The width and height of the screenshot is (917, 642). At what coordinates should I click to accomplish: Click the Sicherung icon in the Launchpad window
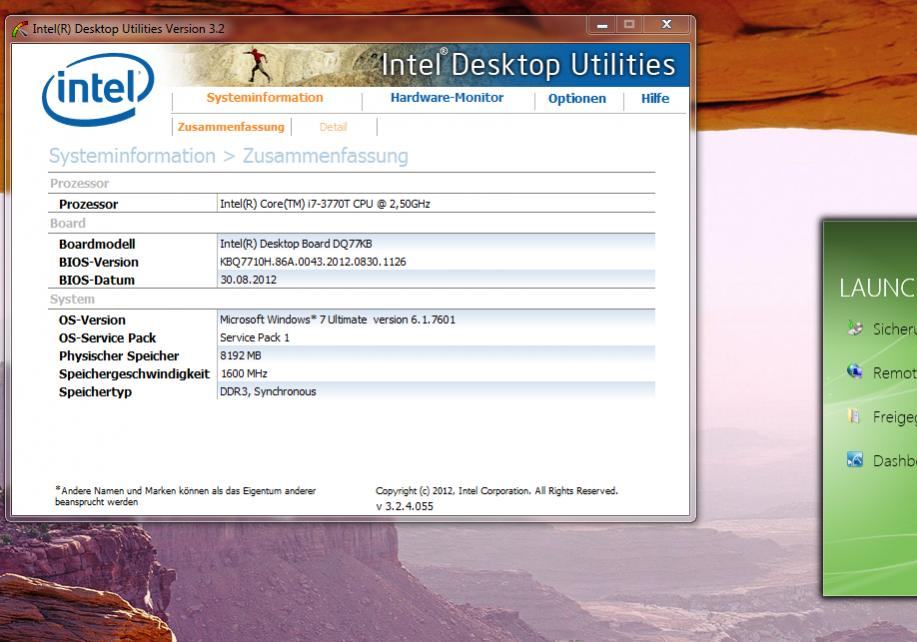854,328
